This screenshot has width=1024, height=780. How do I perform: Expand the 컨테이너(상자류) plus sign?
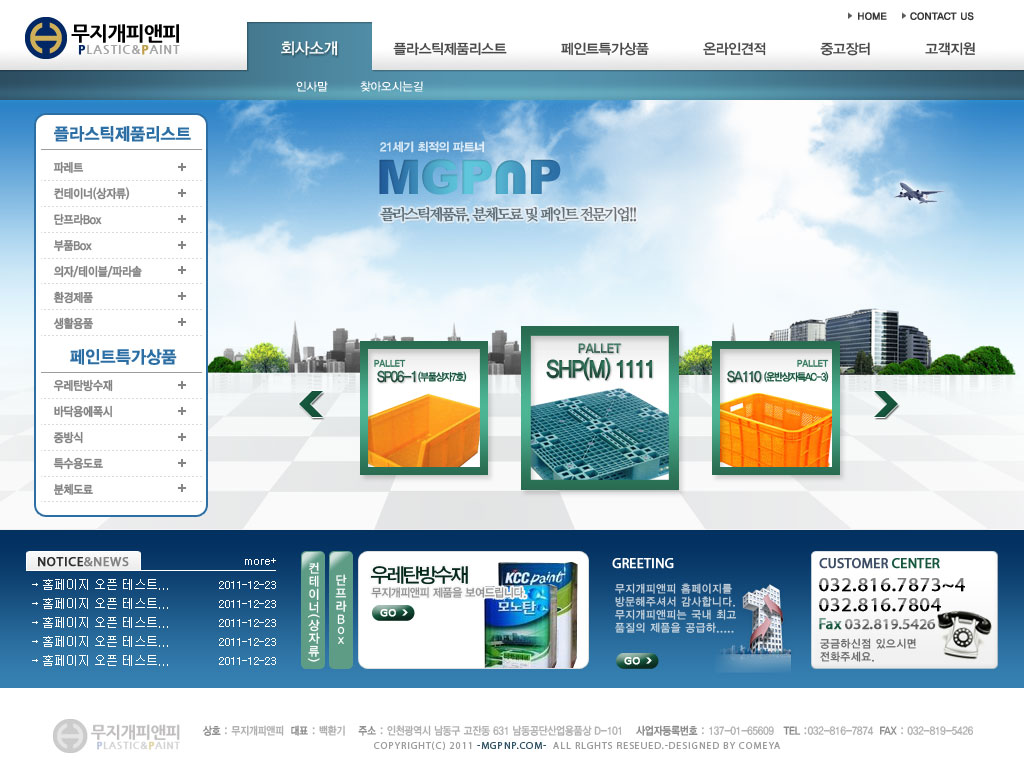click(182, 193)
